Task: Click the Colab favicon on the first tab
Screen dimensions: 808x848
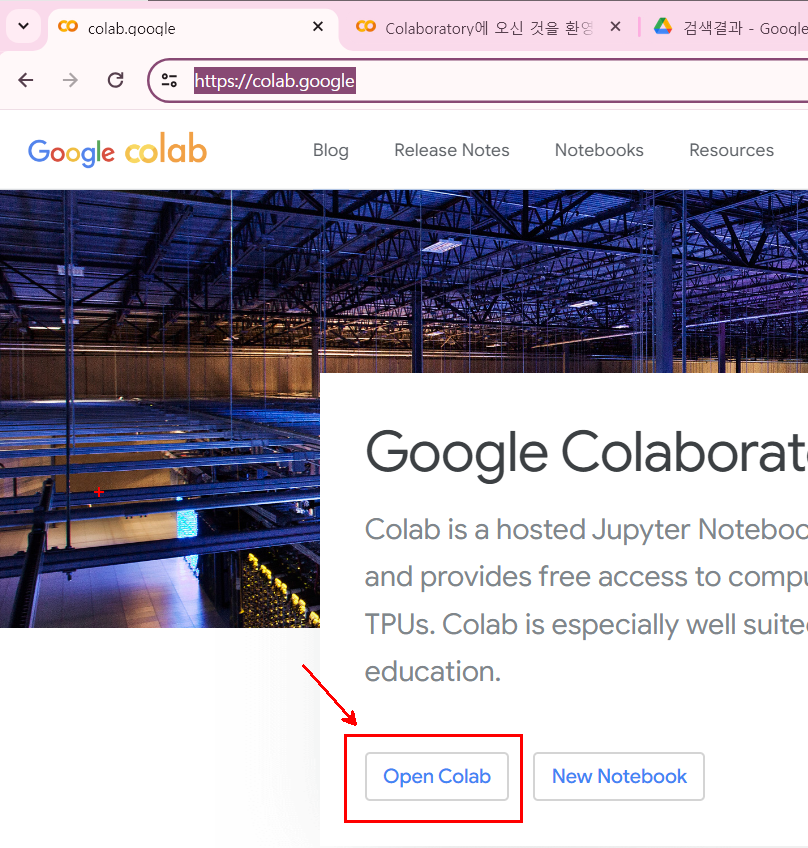Action: tap(68, 26)
